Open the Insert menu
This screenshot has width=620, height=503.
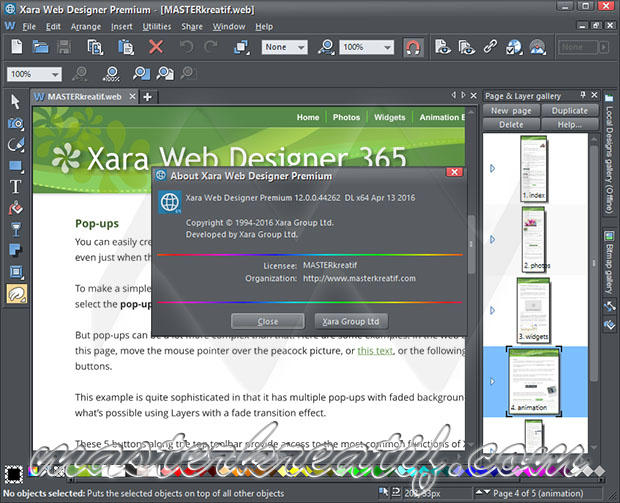pyautogui.click(x=121, y=26)
